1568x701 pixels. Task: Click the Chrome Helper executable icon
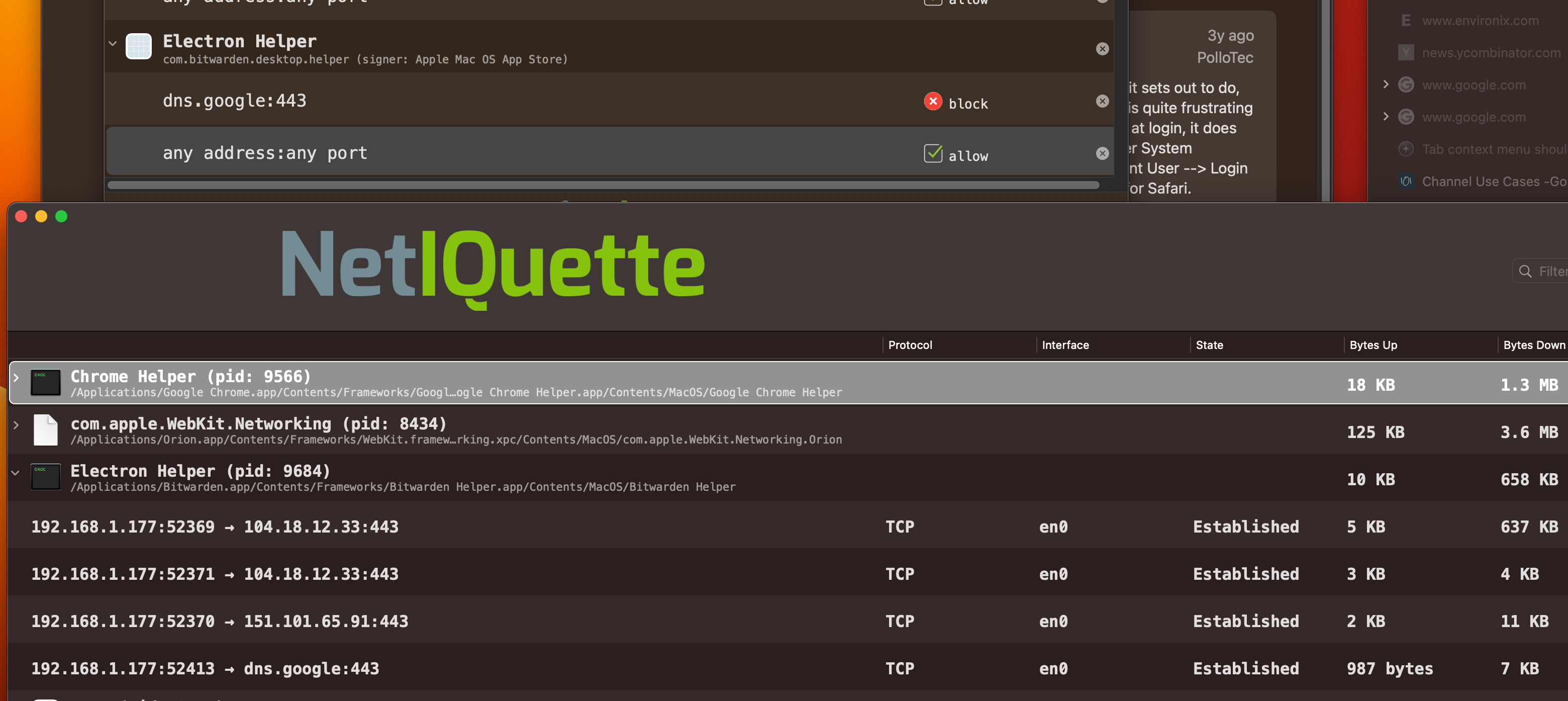(x=46, y=383)
